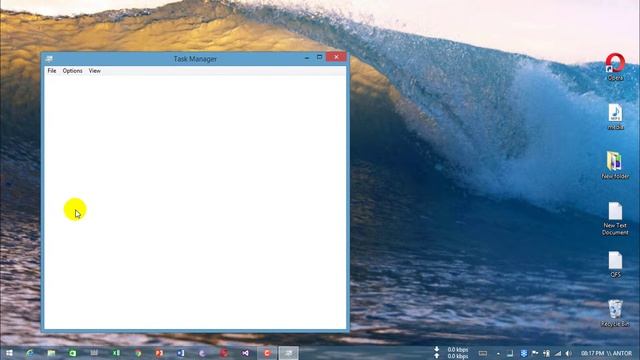640x360 pixels.
Task: Open the Opera desktop shortcut
Action: (615, 67)
